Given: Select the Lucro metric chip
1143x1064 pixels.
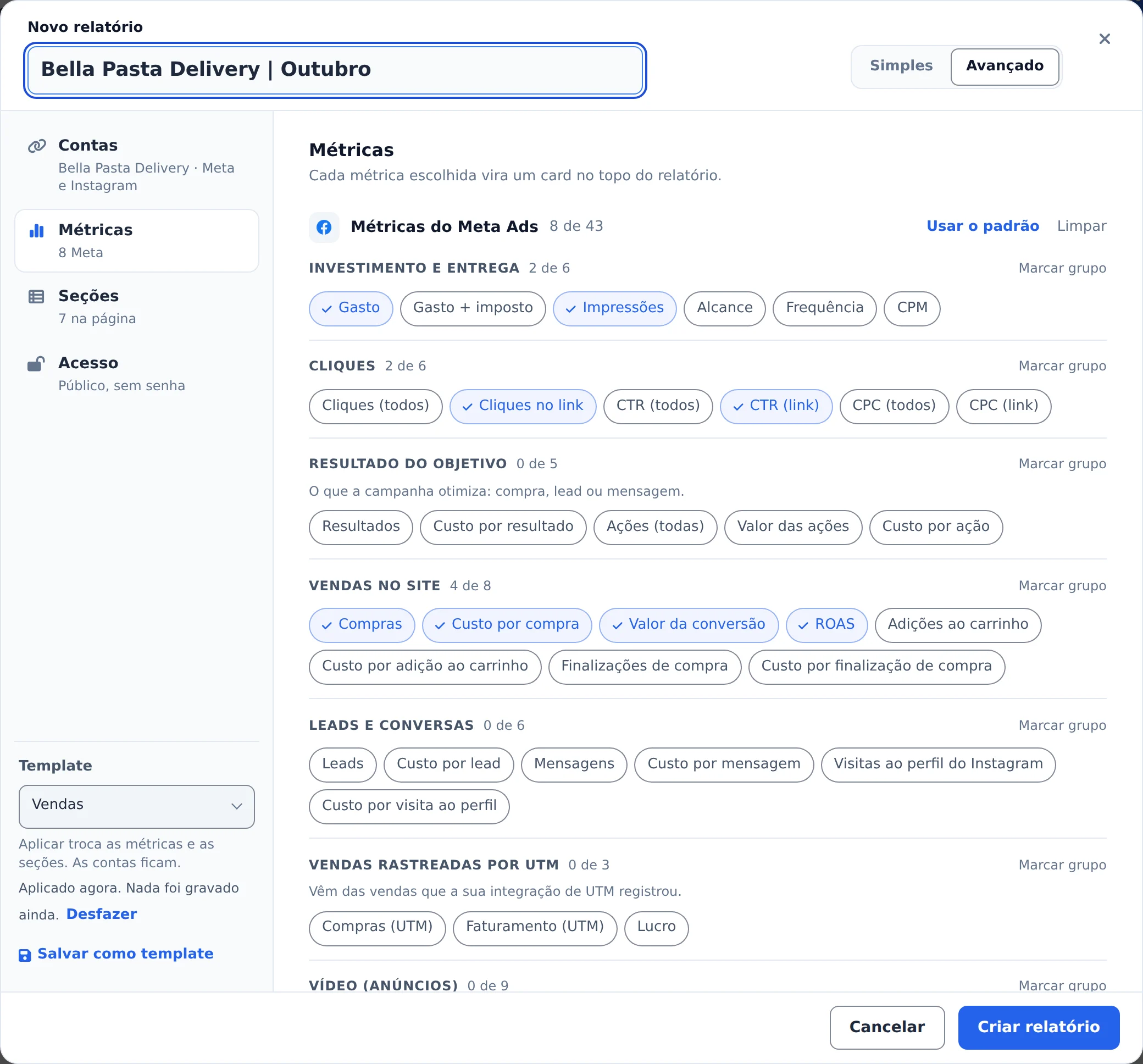Looking at the screenshot, I should [656, 928].
